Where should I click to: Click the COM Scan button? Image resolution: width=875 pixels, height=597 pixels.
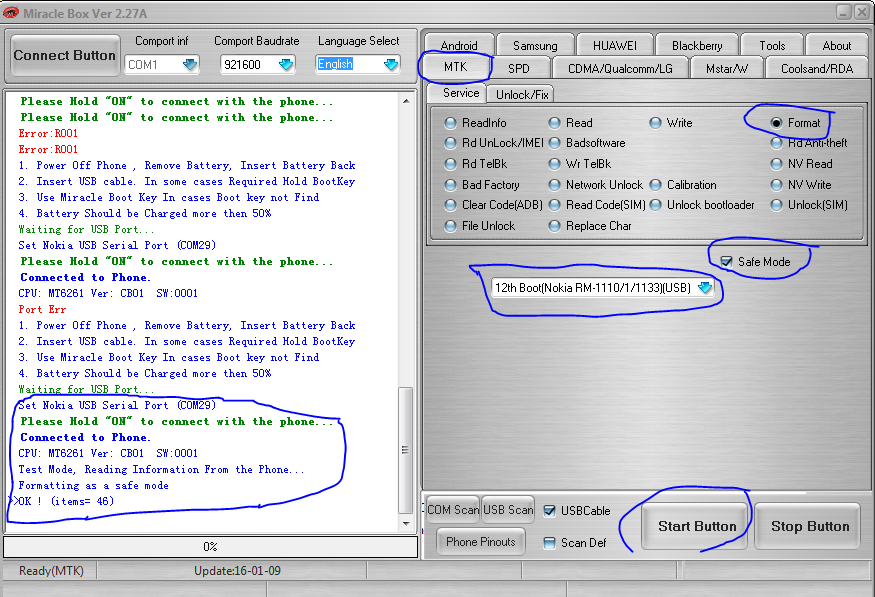coord(453,509)
